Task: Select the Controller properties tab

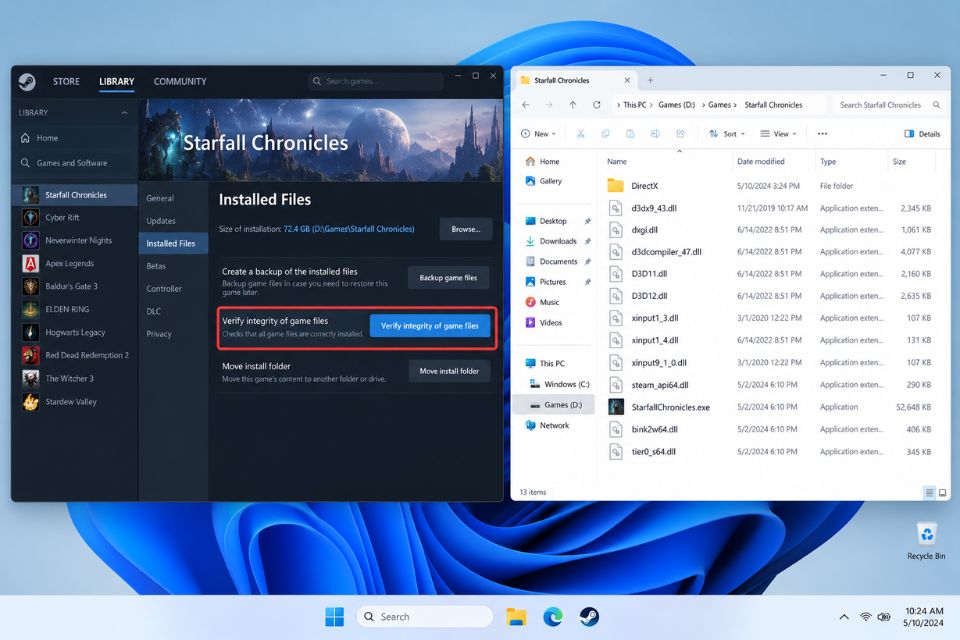Action: [x=164, y=289]
